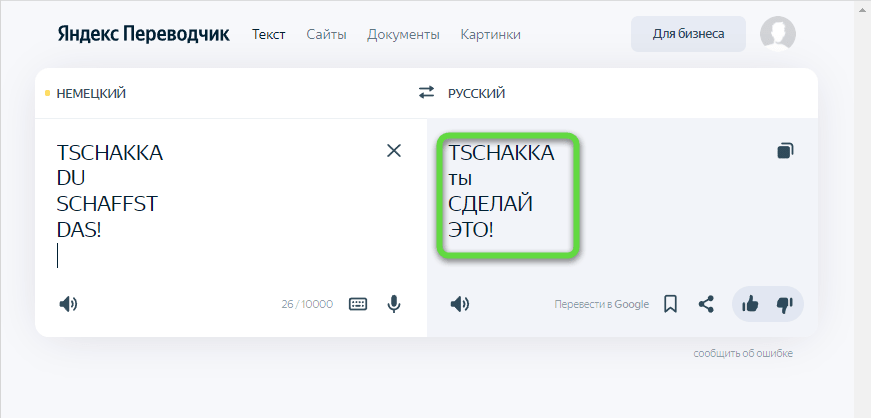
Task: Open the Документы tab
Action: (x=403, y=34)
